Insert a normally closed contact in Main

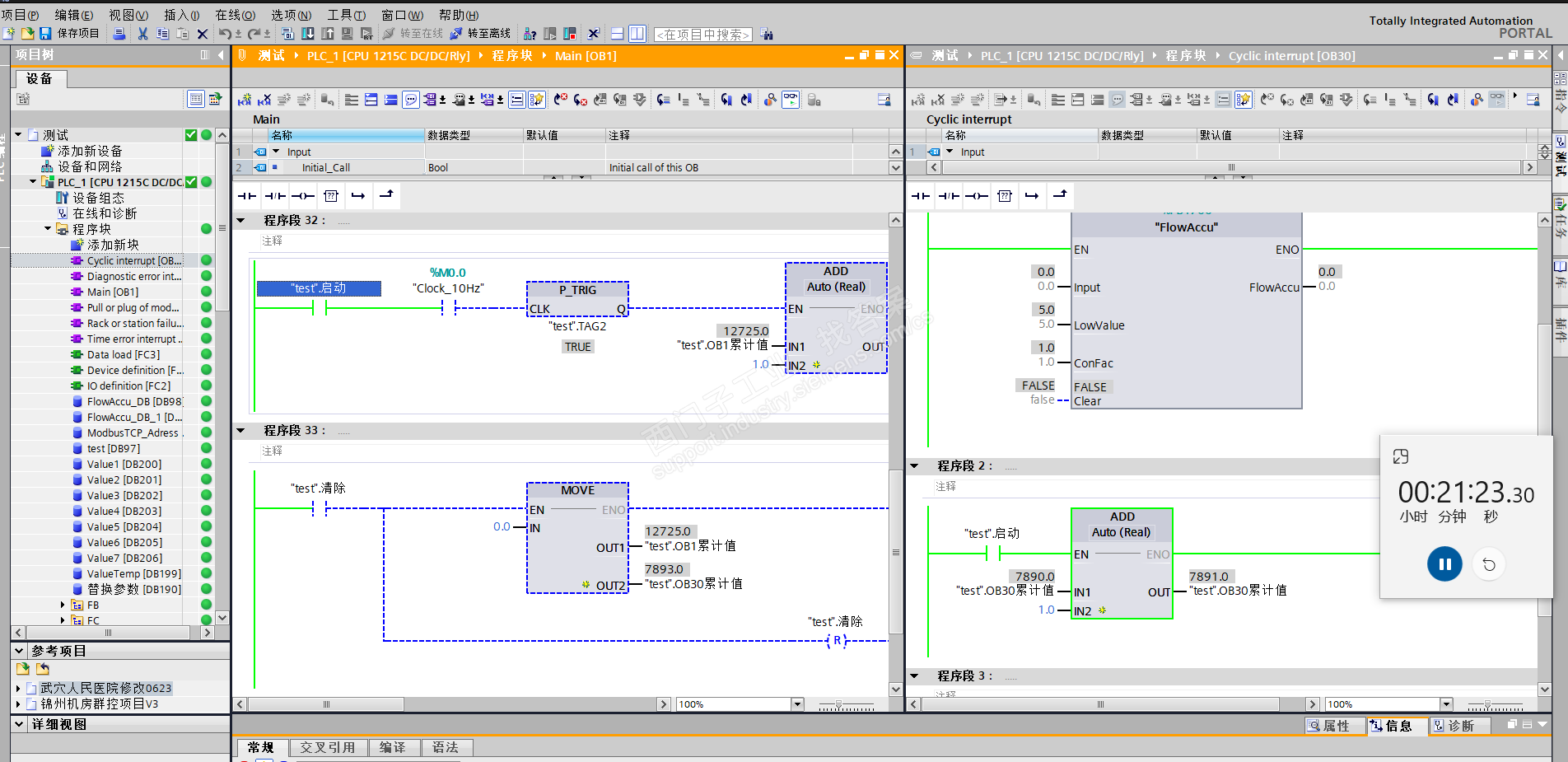tap(275, 196)
